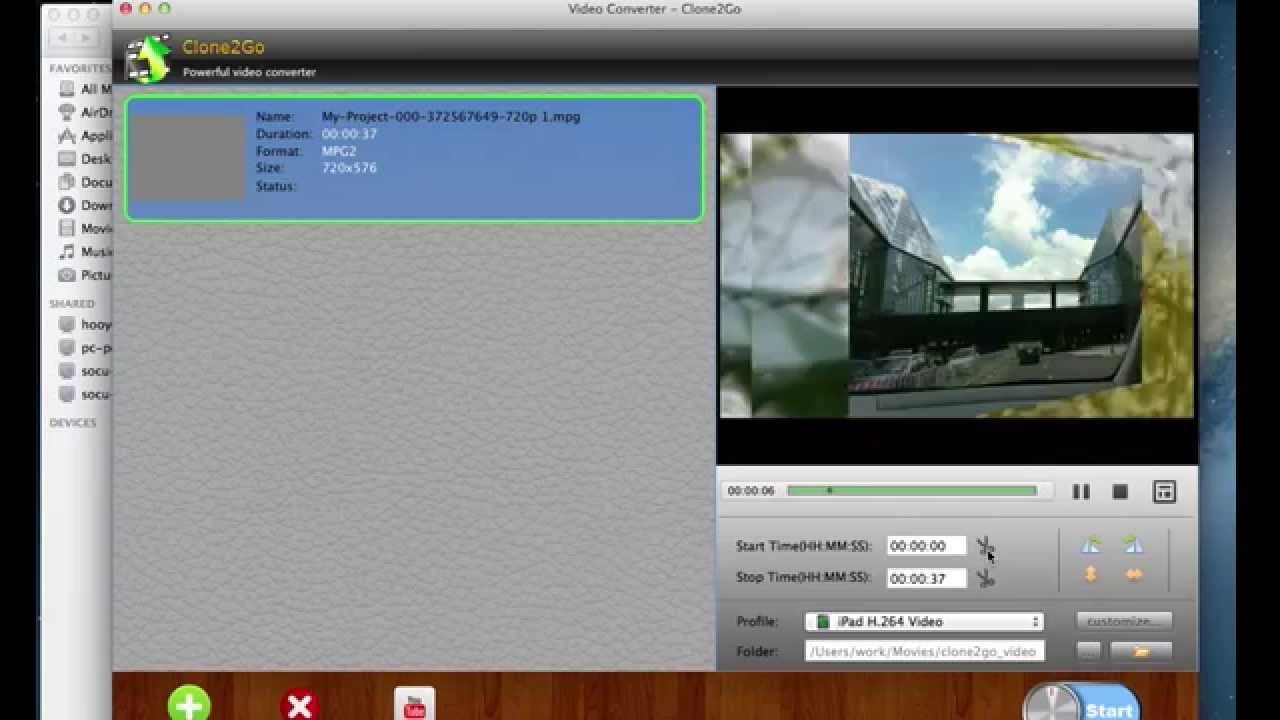The height and width of the screenshot is (720, 1280).
Task: Click file name My-Project-000-372567649-720p 1.mpg
Action: point(451,117)
